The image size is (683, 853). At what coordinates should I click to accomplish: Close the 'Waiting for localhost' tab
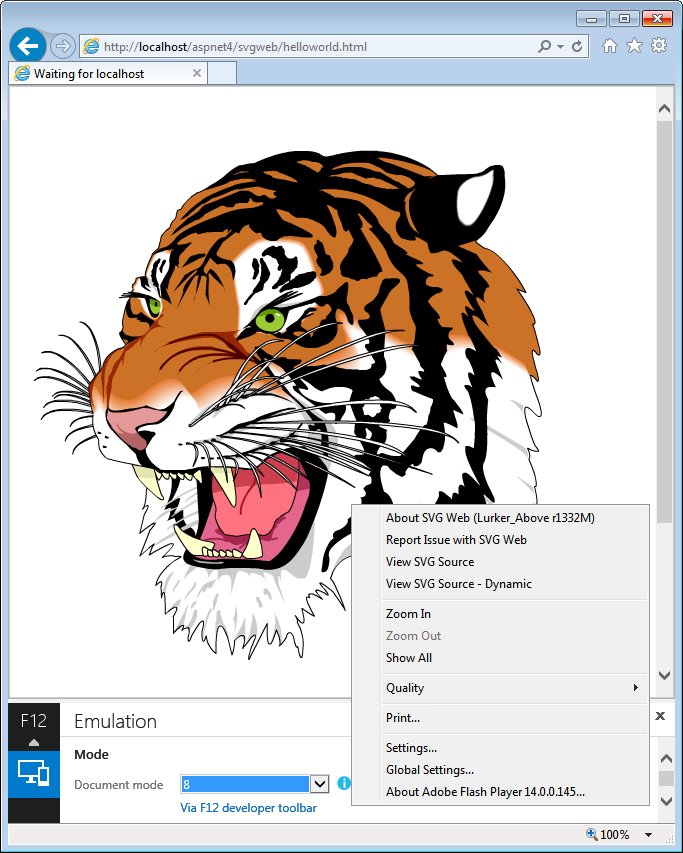tap(197, 73)
